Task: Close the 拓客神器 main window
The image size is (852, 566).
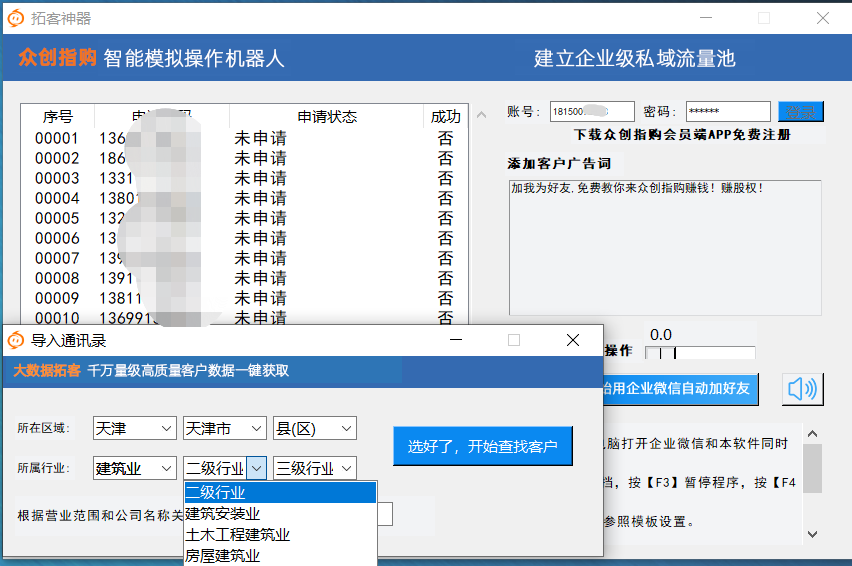Action: pos(823,18)
